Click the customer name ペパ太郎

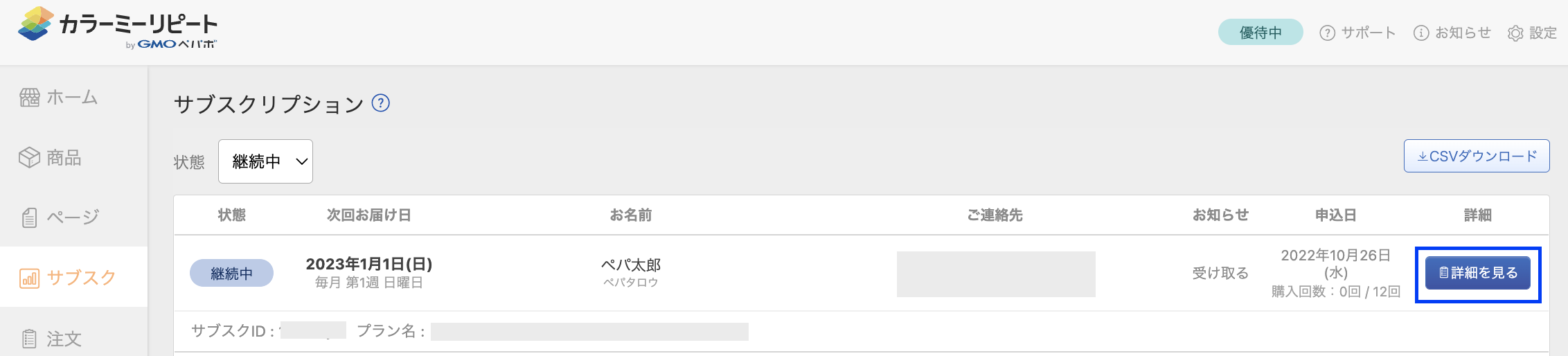pos(630,265)
